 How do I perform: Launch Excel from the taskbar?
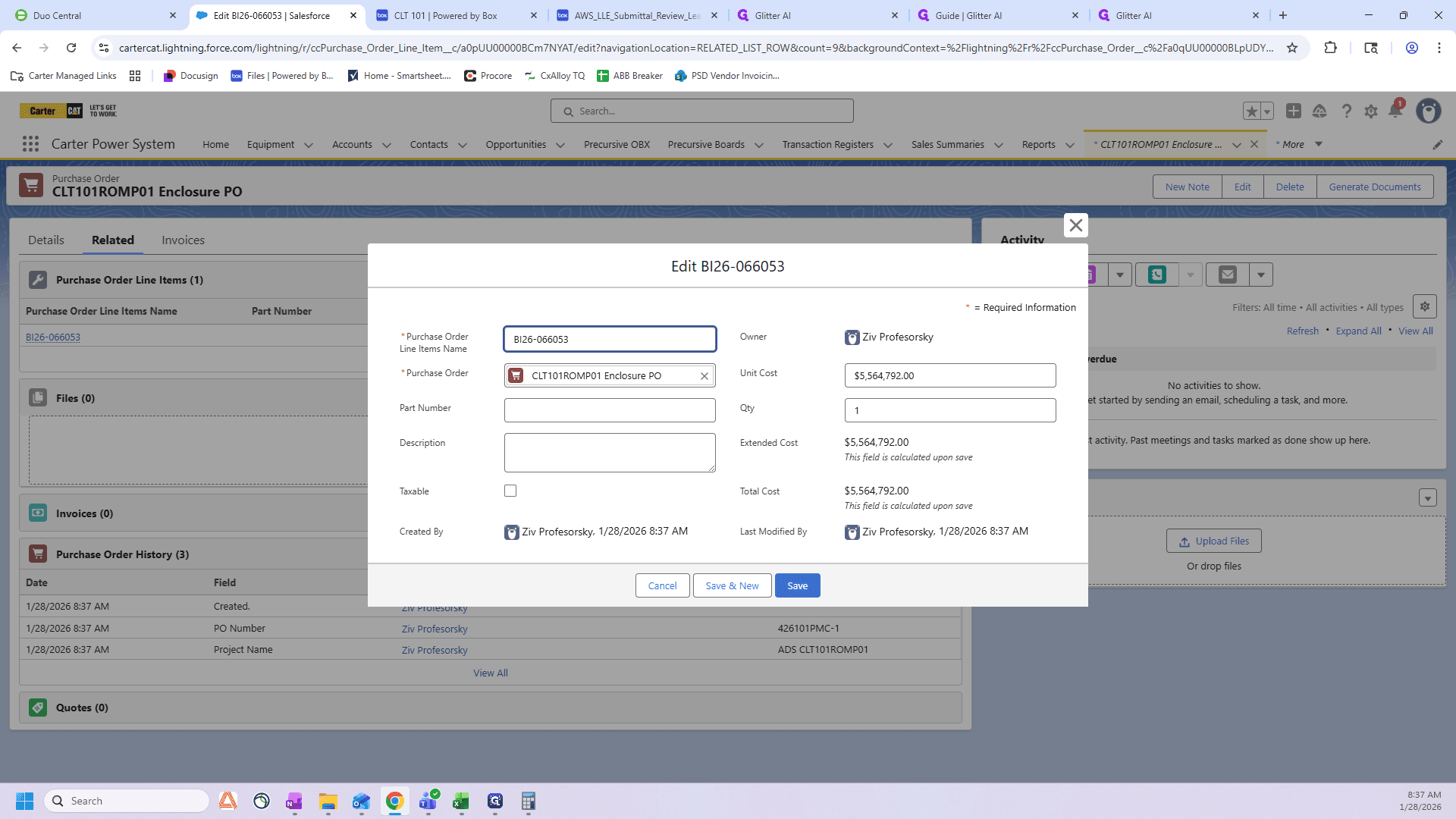tap(461, 802)
